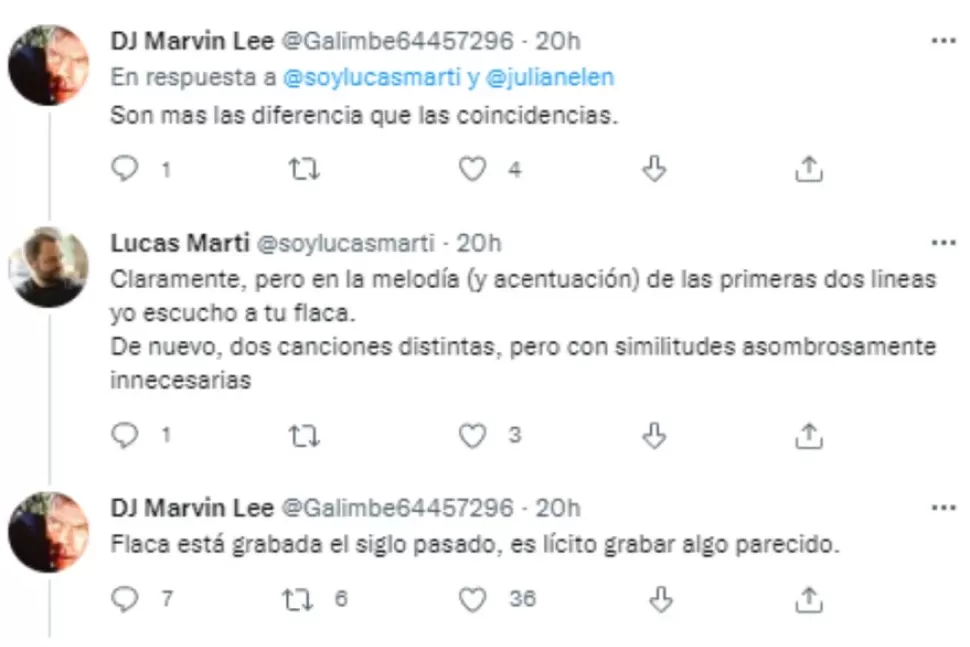Click the downvote icon on the first tweet
The width and height of the screenshot is (970, 647).
655,169
